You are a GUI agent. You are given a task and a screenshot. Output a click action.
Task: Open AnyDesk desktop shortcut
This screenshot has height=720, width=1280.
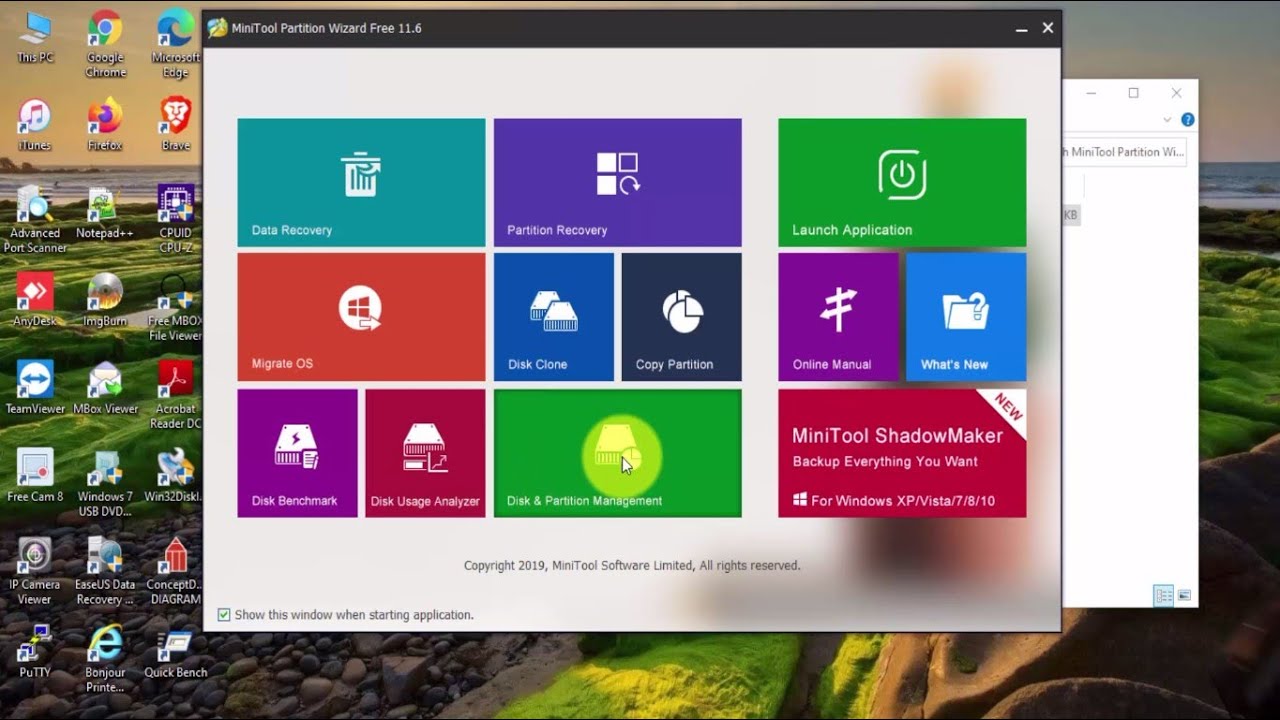coord(35,301)
